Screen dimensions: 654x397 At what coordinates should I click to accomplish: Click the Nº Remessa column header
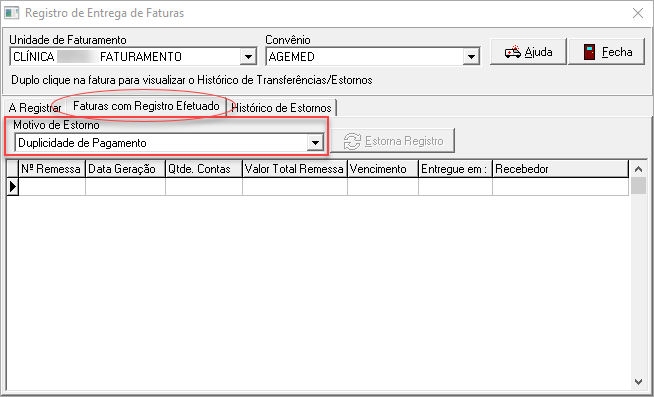click(52, 169)
